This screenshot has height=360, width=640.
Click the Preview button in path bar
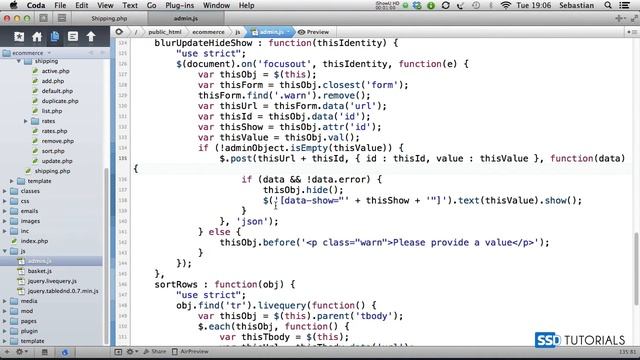pyautogui.click(x=313, y=31)
